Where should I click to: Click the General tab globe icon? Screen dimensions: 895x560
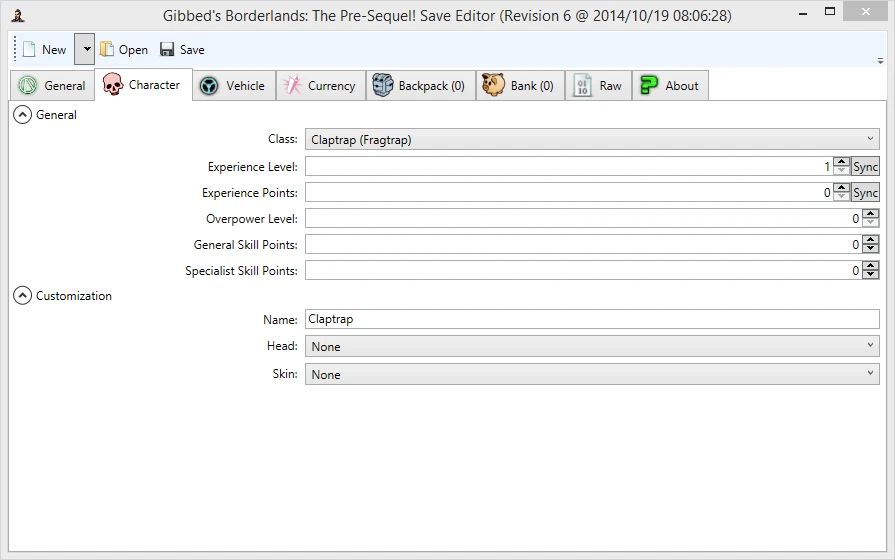coord(27,86)
